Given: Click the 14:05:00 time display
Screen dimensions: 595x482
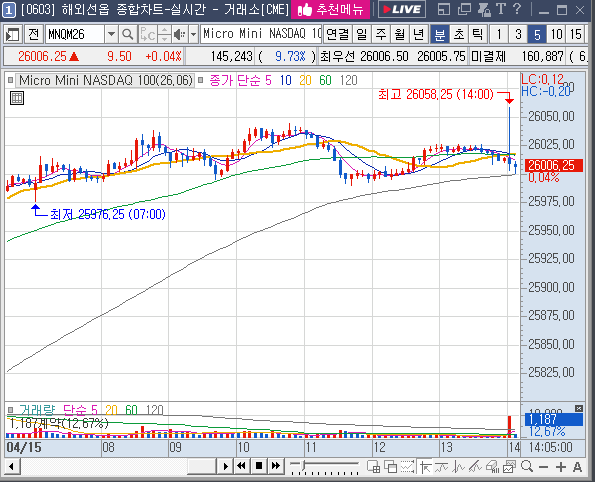Looking at the screenshot, I should [x=551, y=447].
